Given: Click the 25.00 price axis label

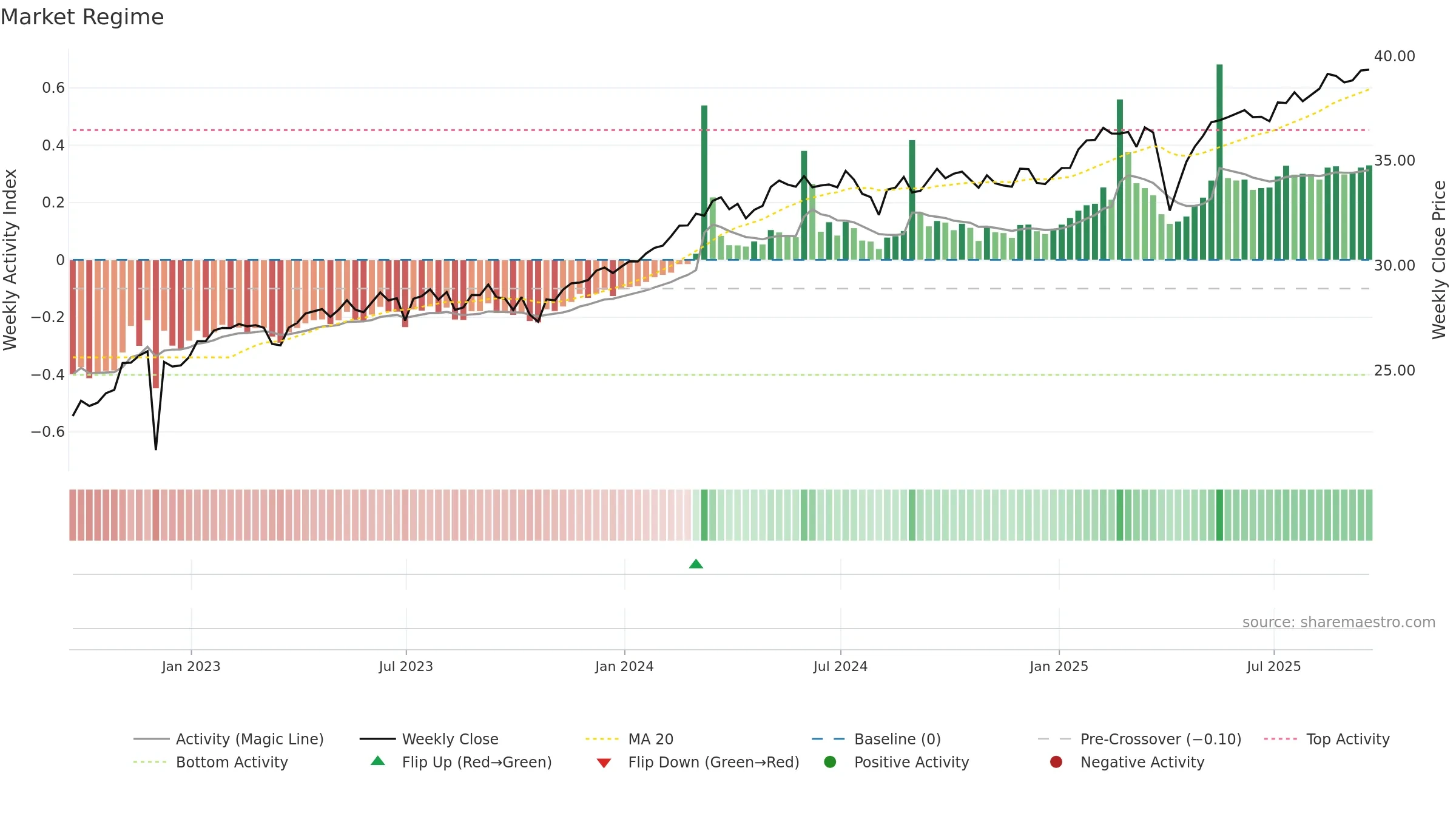Looking at the screenshot, I should 1395,370.
